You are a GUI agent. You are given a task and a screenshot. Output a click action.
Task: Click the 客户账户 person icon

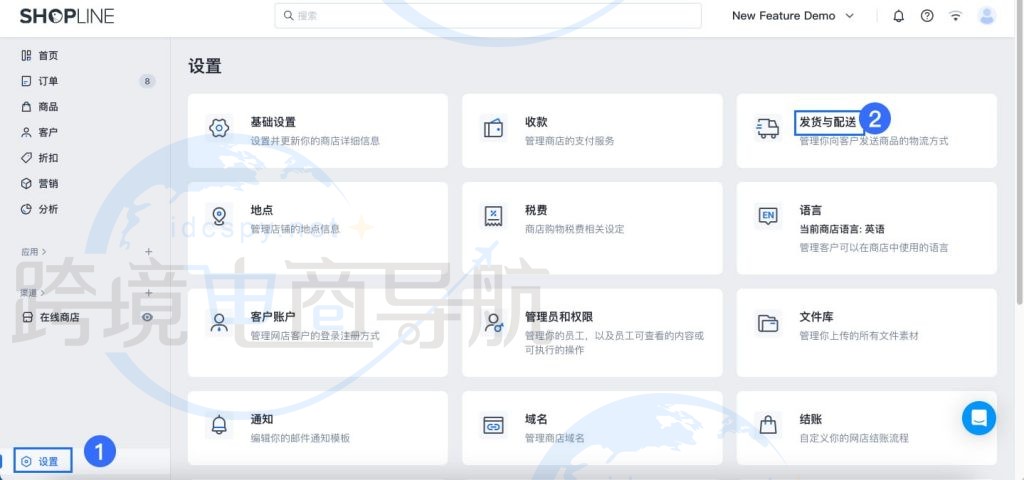click(219, 323)
